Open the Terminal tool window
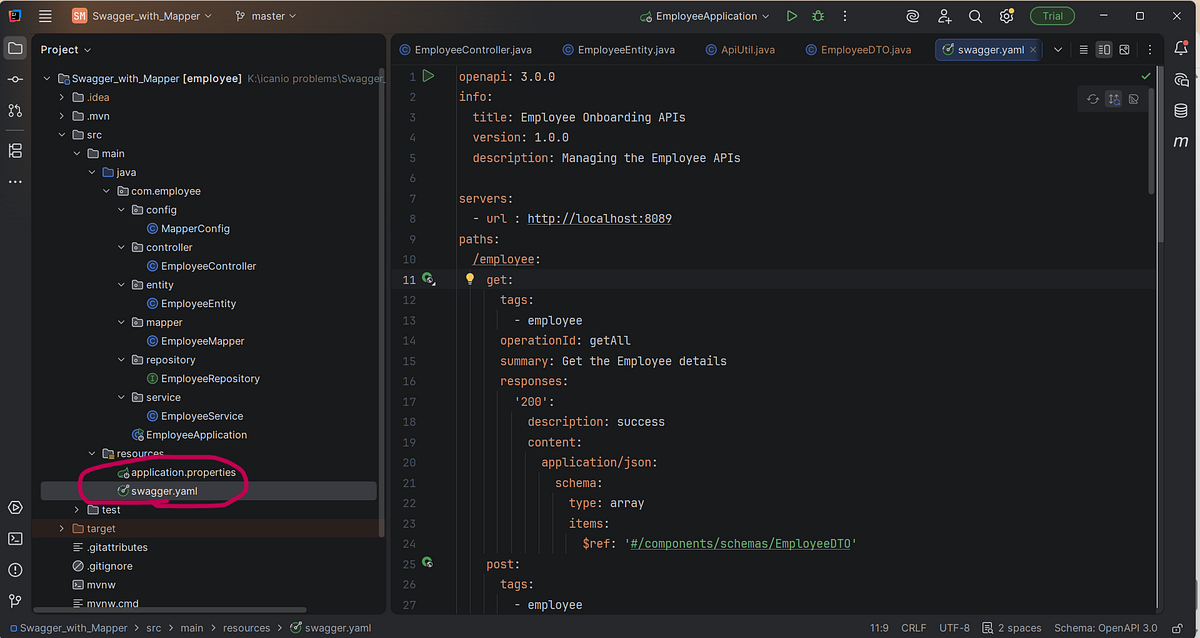The image size is (1200, 638). point(15,538)
